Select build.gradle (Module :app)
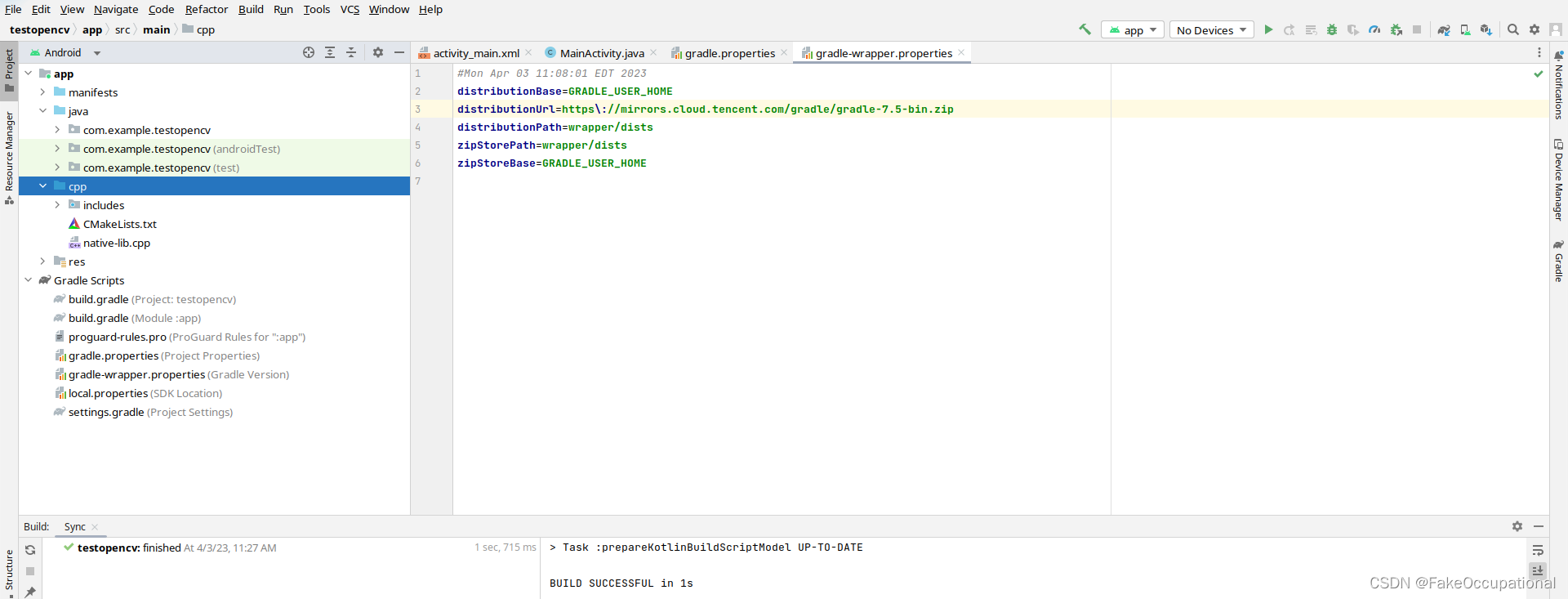The width and height of the screenshot is (1568, 599). pos(134,318)
